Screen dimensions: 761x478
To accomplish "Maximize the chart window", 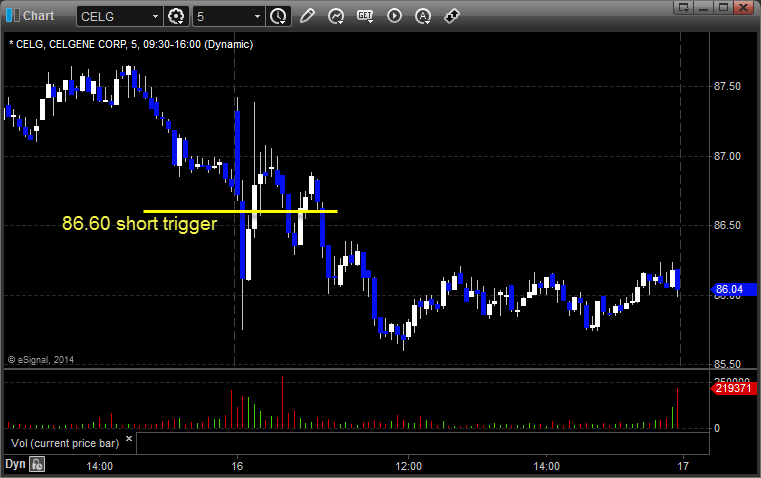I will (x=724, y=7).
